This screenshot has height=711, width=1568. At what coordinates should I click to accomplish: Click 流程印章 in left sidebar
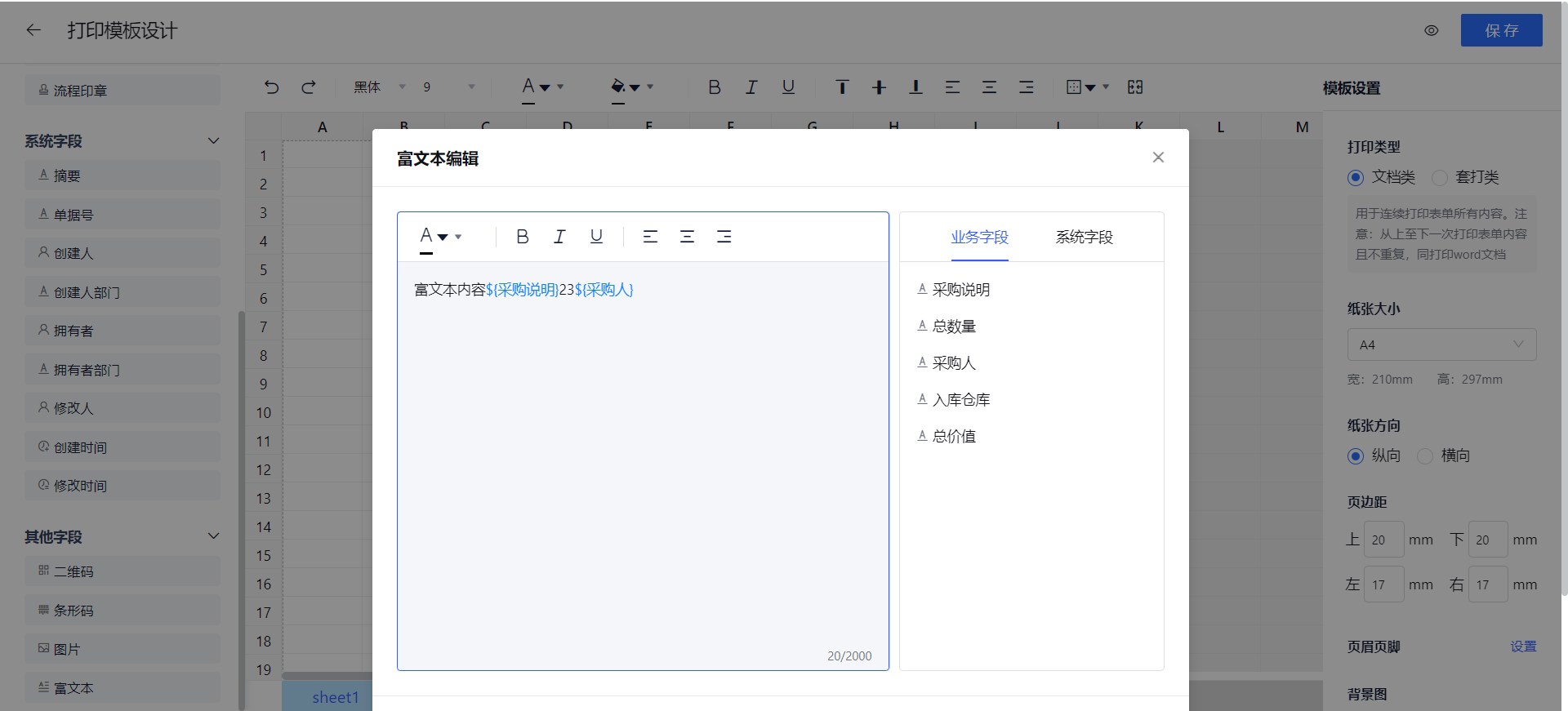pos(122,90)
